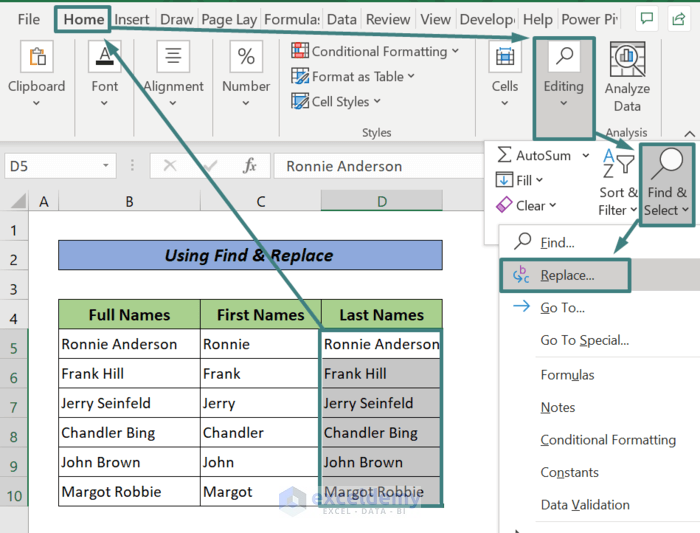Screen dimensions: 700x533
Task: Click the Alignment group icon
Action: [173, 58]
